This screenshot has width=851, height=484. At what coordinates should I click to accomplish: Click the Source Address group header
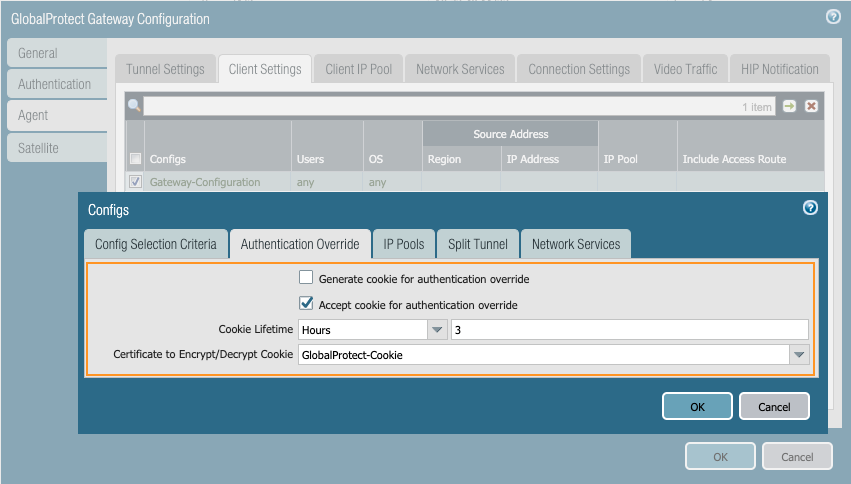[x=510, y=134]
